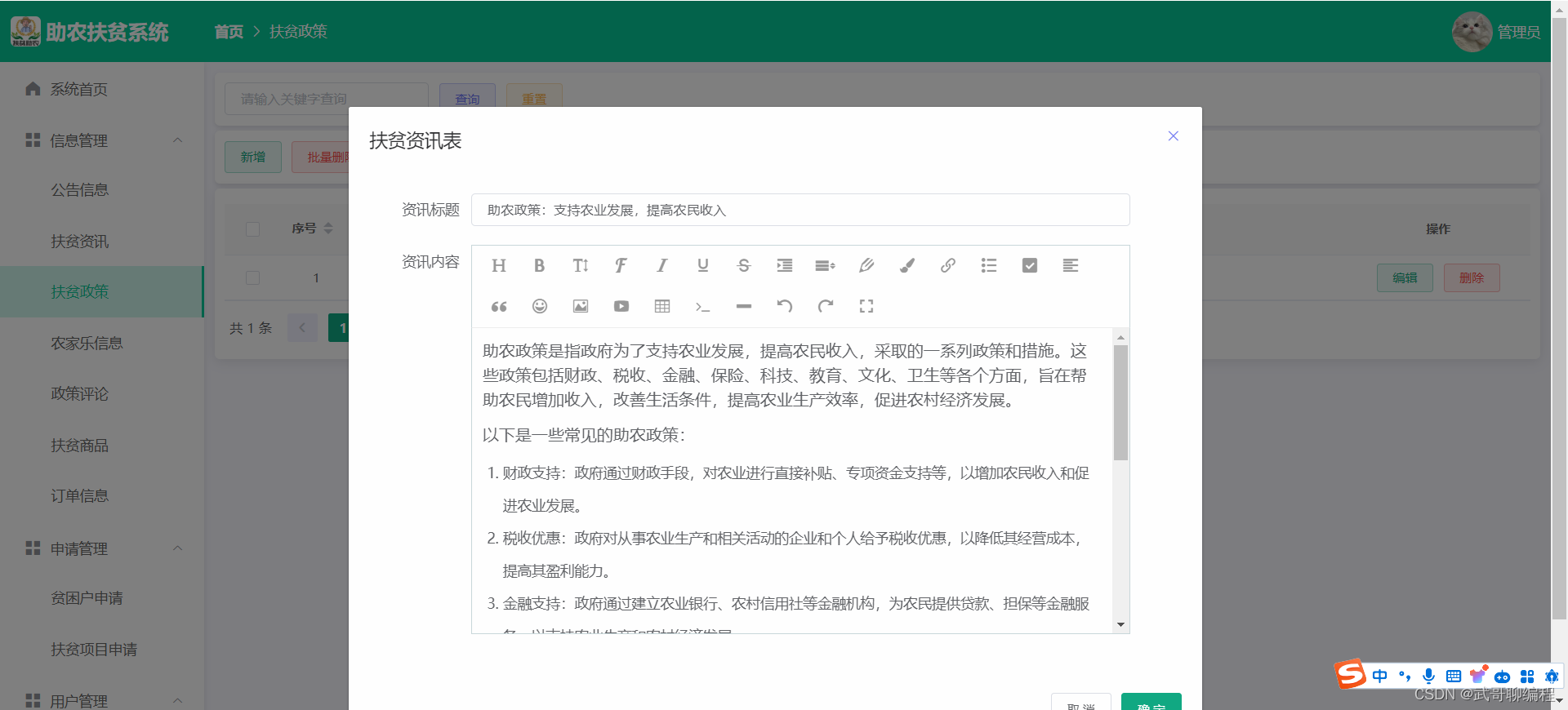The width and height of the screenshot is (1568, 710).
Task: Apply italic style in the editor toolbar
Action: pos(661,265)
